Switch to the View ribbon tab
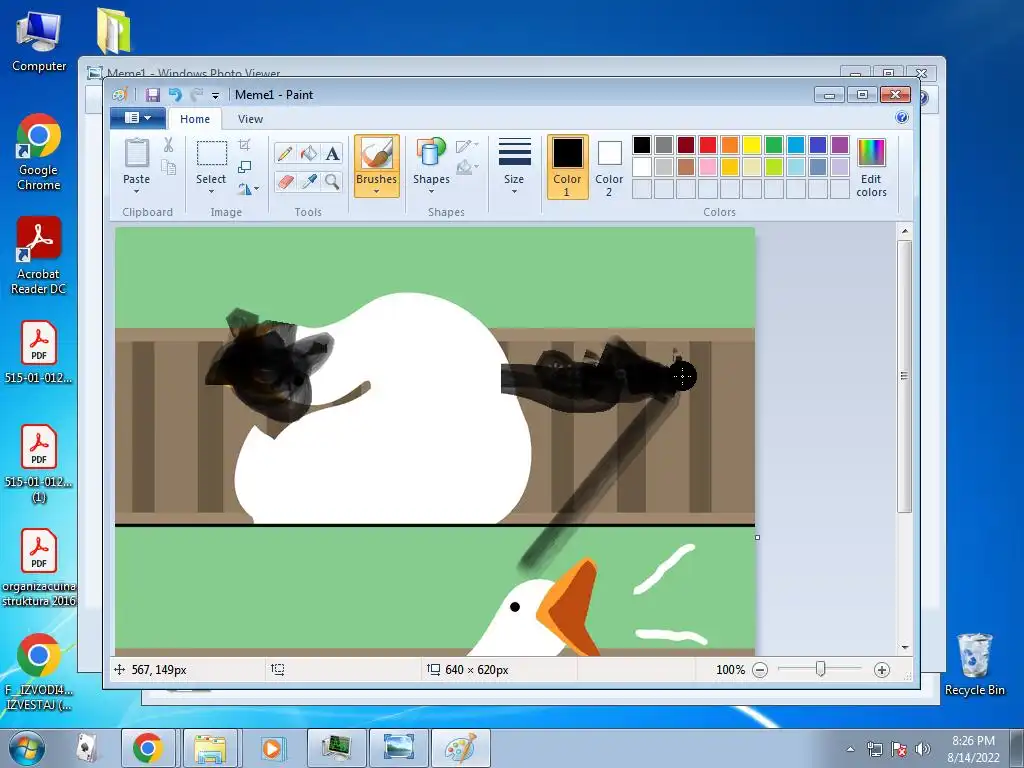 [x=250, y=119]
